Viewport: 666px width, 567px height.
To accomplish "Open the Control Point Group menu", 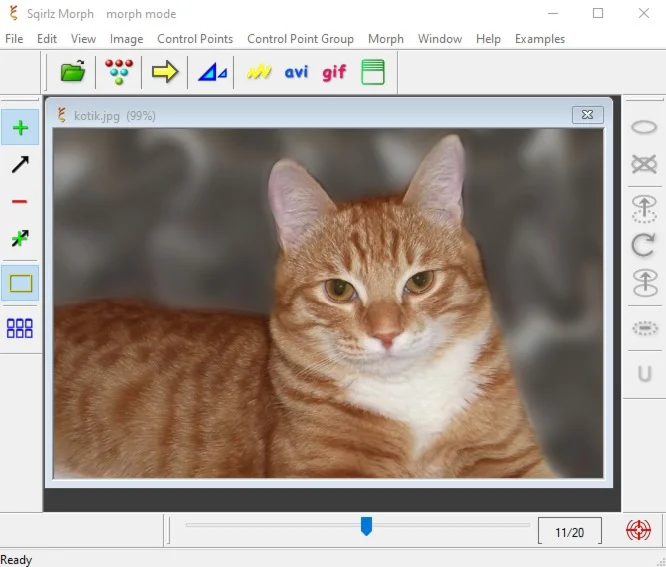I will pyautogui.click(x=300, y=39).
